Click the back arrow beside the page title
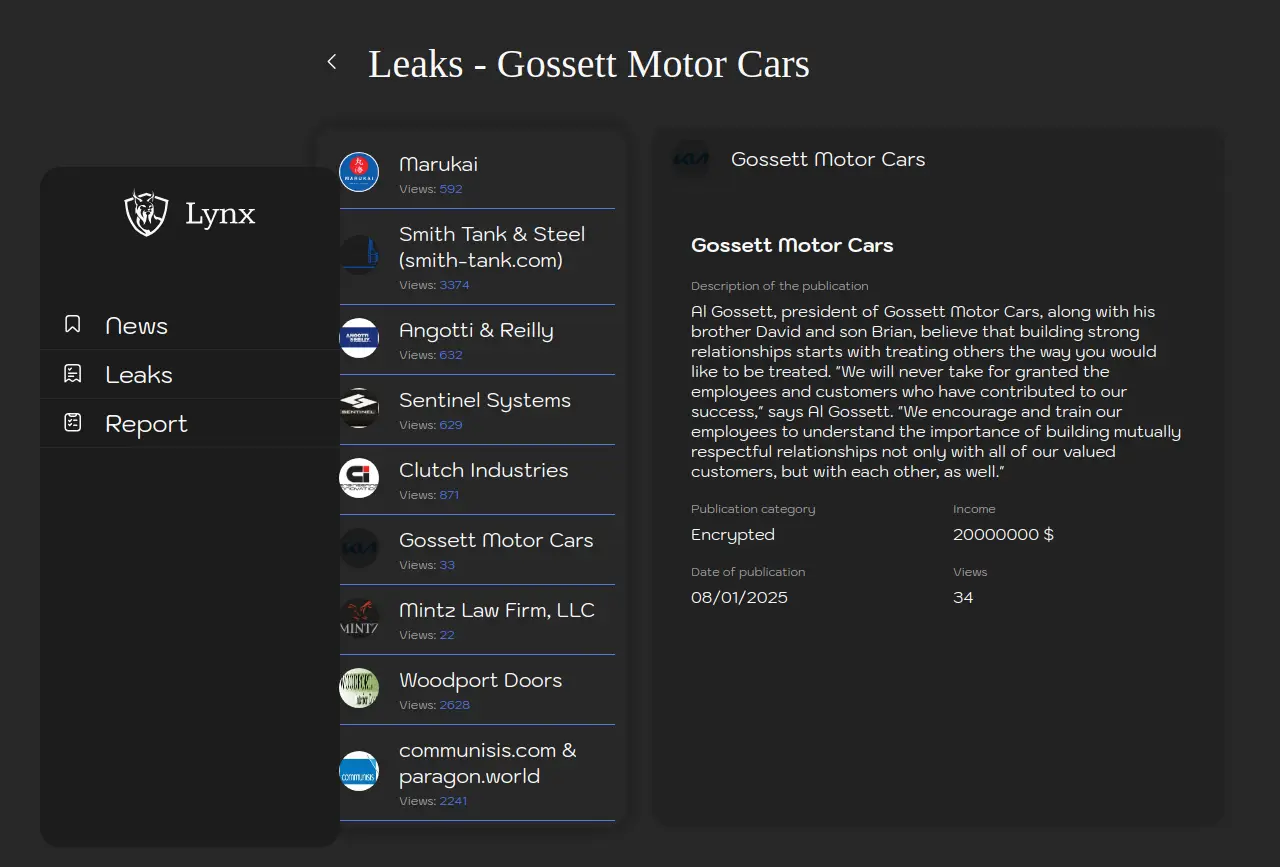 [x=332, y=63]
